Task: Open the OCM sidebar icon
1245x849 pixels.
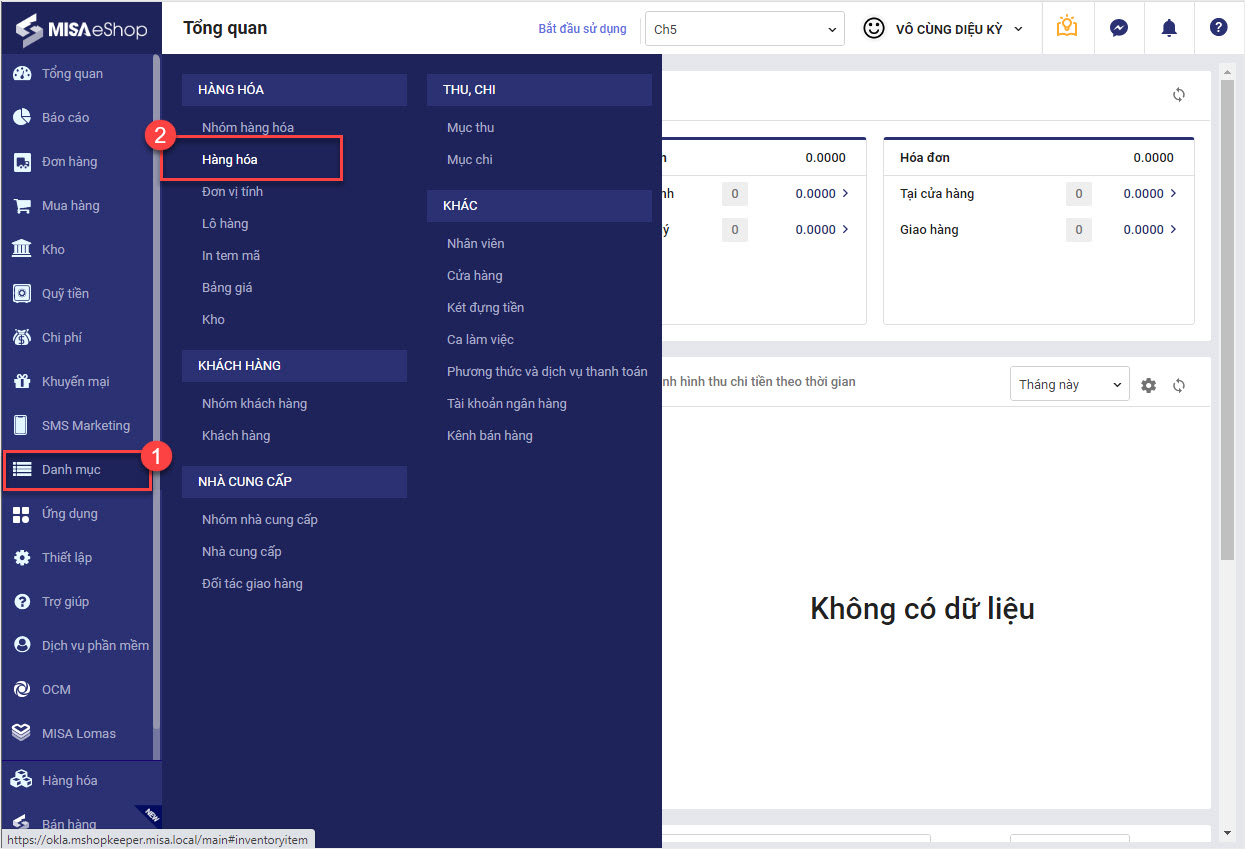Action: tap(21, 690)
